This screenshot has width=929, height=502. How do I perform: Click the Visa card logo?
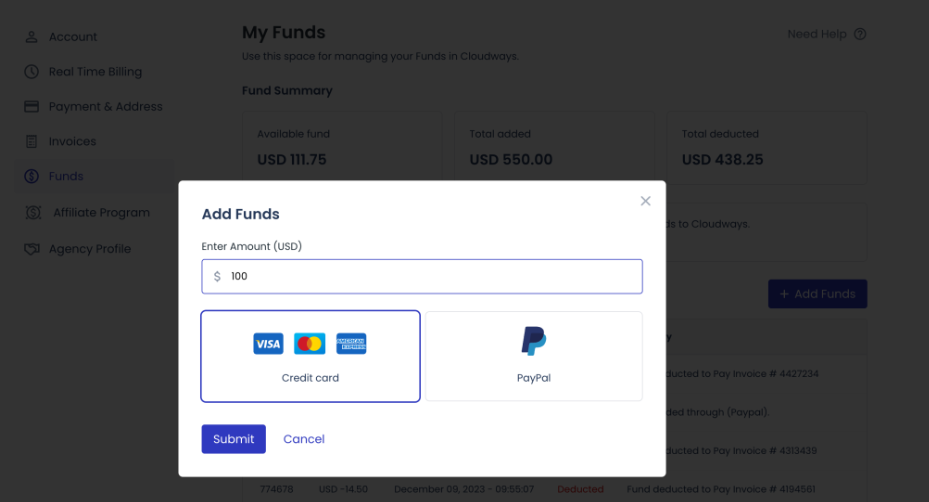point(268,344)
